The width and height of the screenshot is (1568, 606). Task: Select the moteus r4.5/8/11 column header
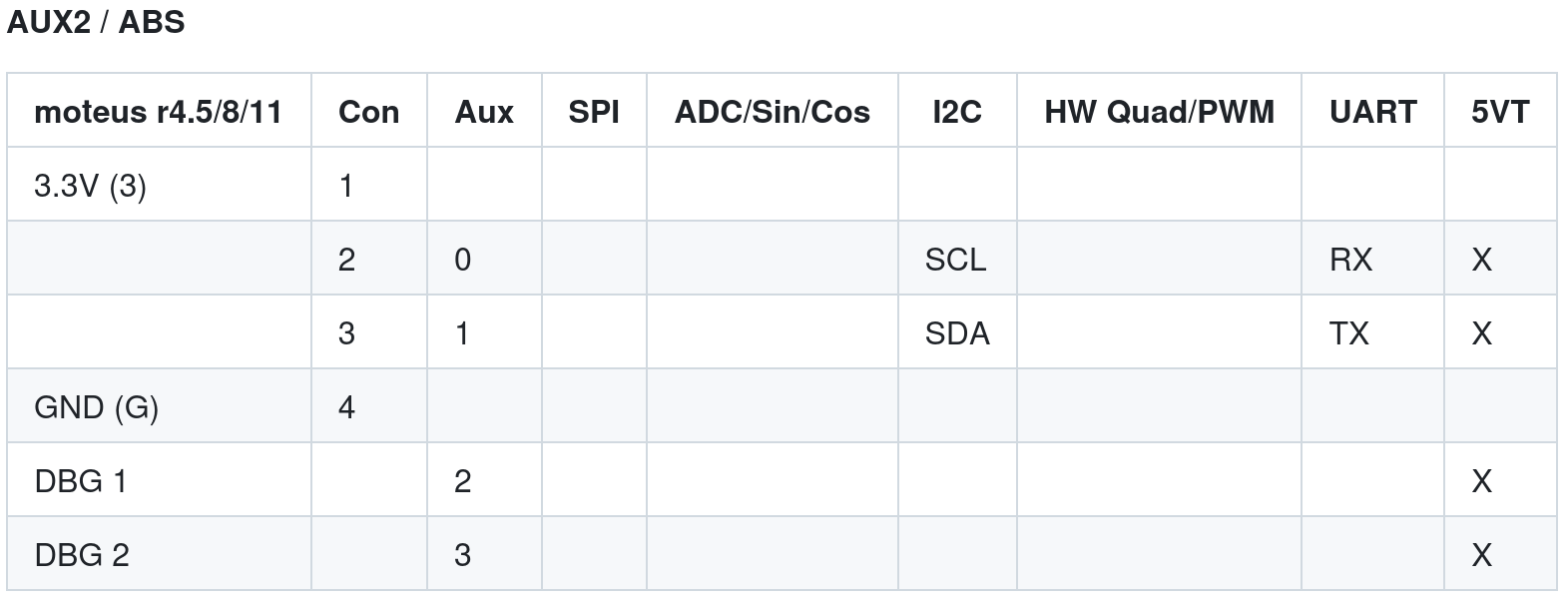(x=159, y=111)
